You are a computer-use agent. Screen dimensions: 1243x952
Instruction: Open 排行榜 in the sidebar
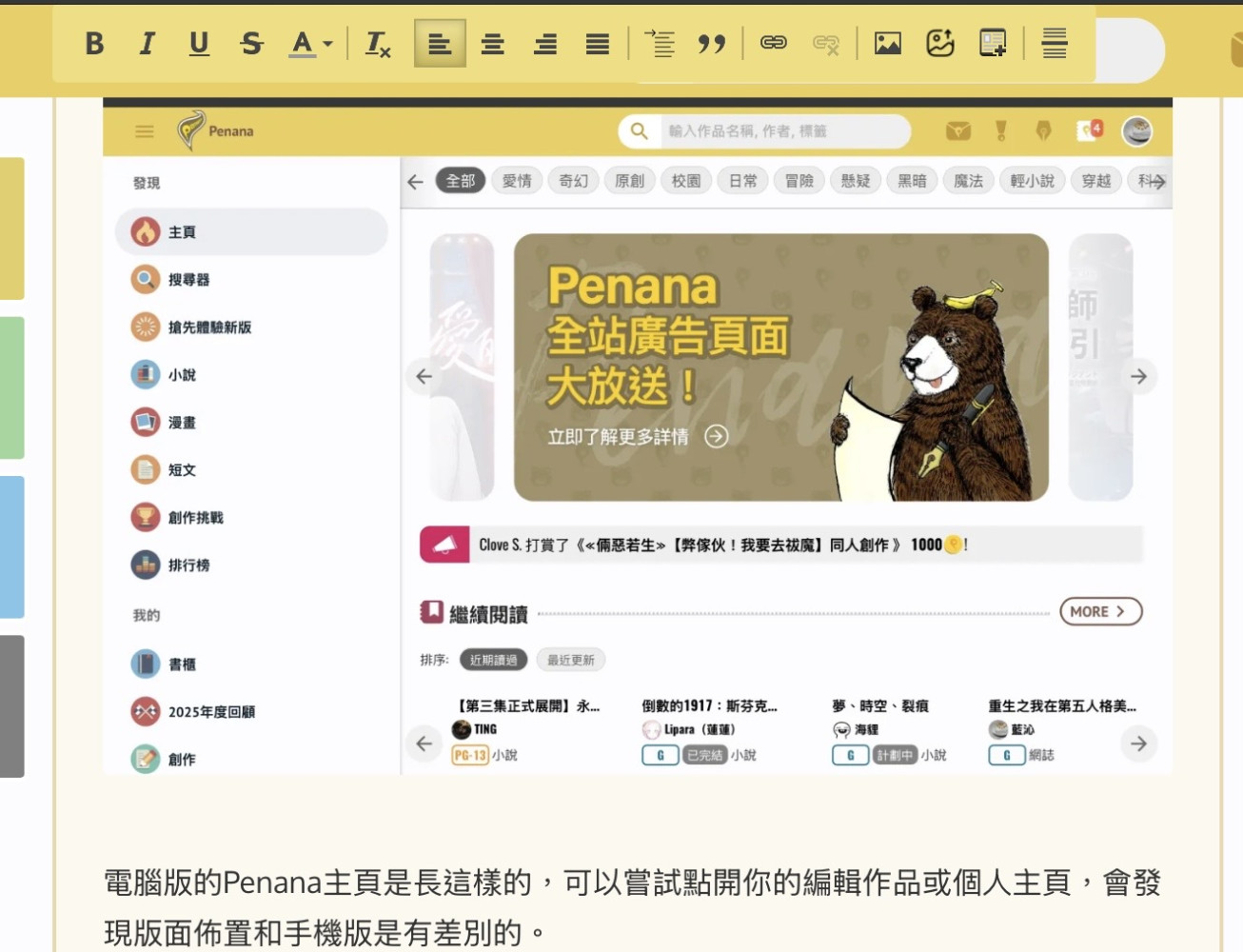pos(251,565)
